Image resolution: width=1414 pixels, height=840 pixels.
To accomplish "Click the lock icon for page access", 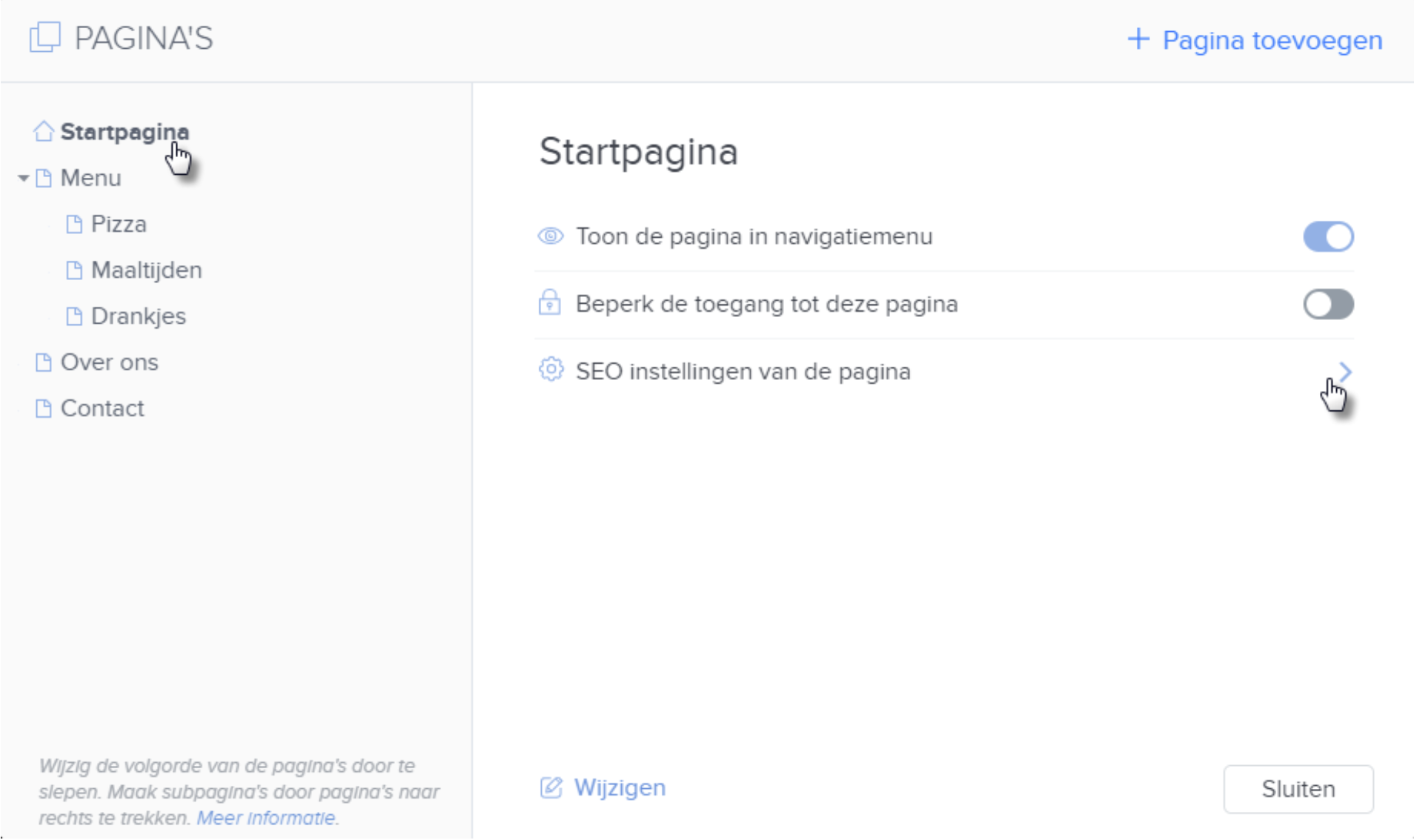I will click(549, 303).
